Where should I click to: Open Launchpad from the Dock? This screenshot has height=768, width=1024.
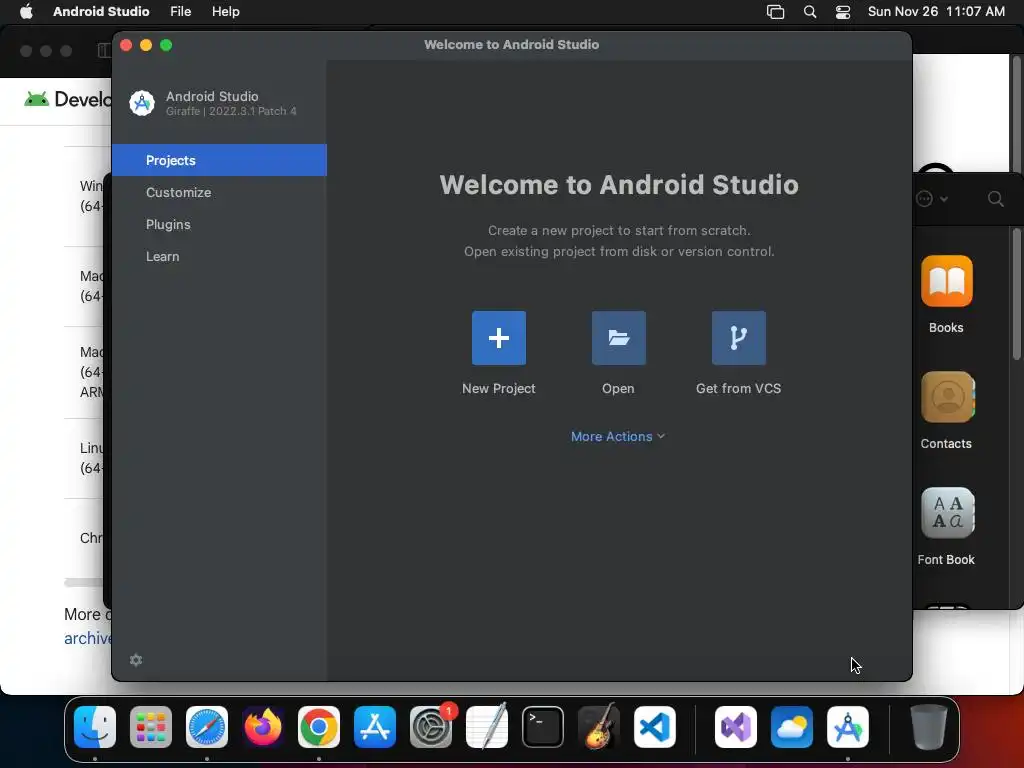coord(151,726)
